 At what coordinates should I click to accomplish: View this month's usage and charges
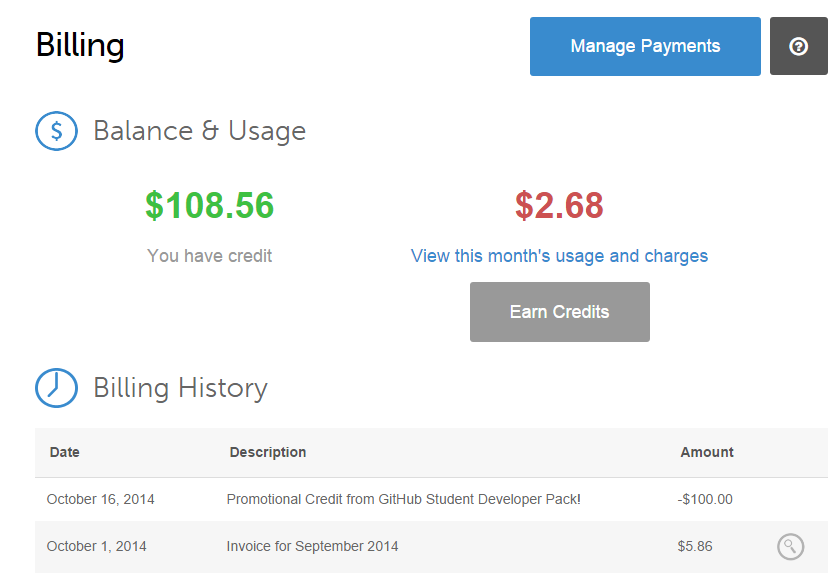tap(559, 256)
